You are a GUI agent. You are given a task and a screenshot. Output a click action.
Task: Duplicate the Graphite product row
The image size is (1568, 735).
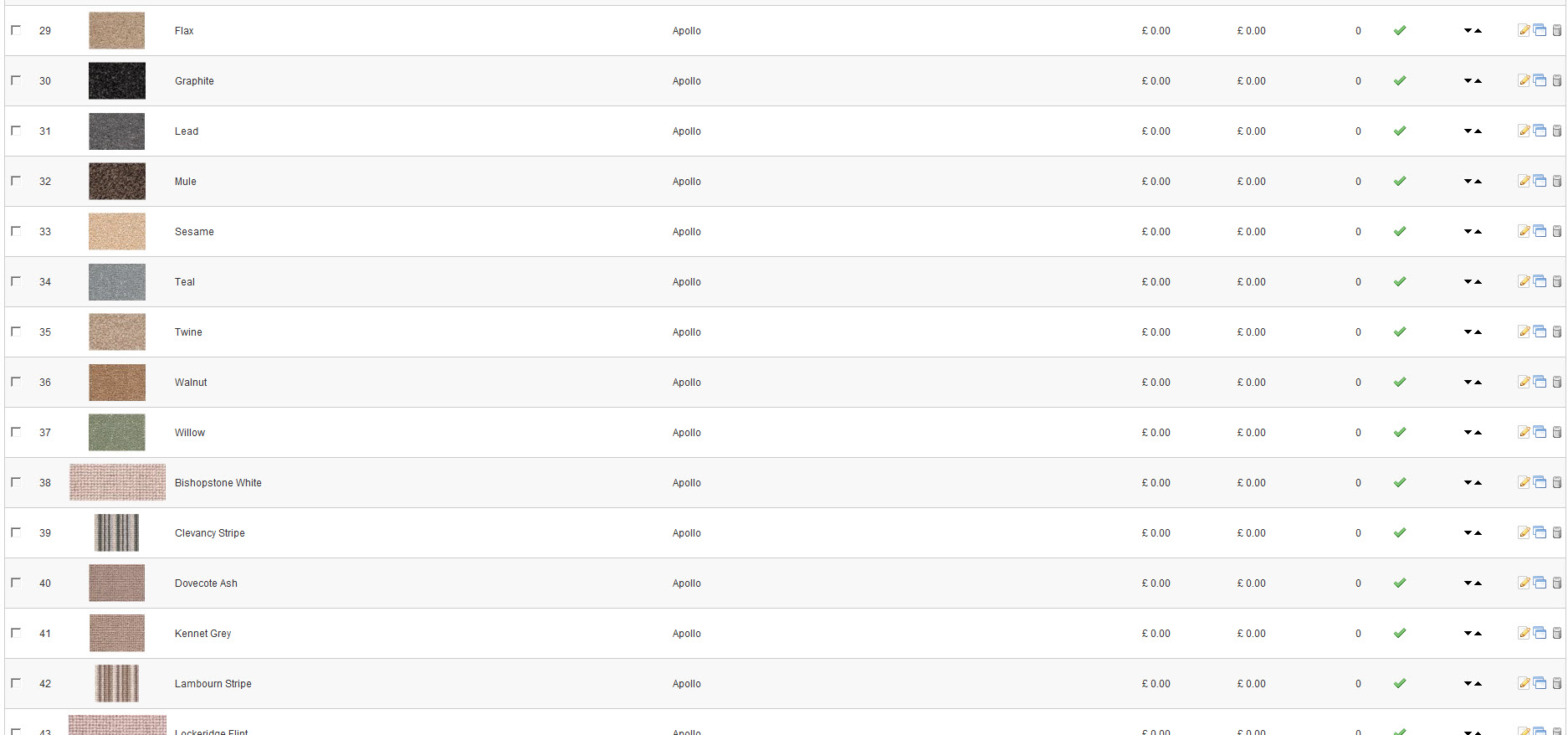point(1540,81)
